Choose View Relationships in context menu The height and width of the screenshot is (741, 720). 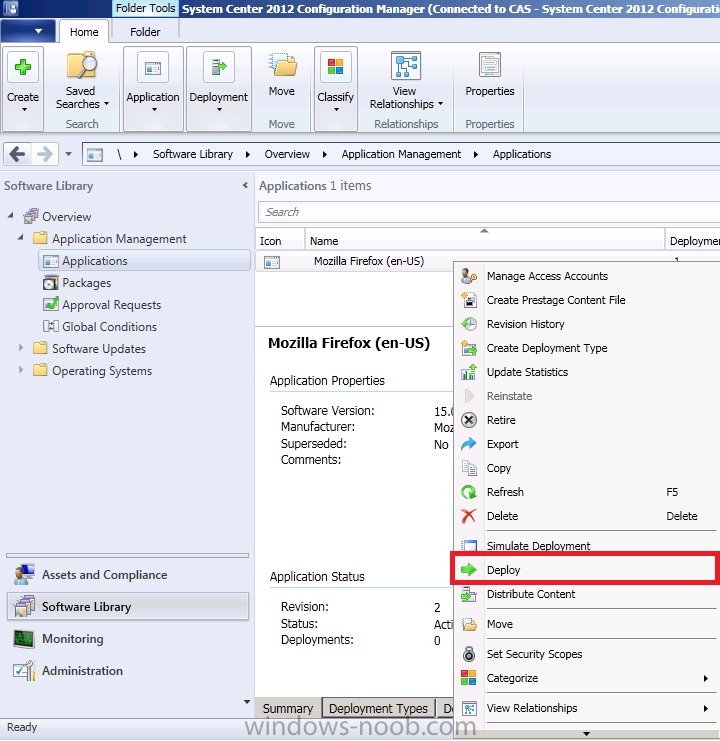[586, 708]
